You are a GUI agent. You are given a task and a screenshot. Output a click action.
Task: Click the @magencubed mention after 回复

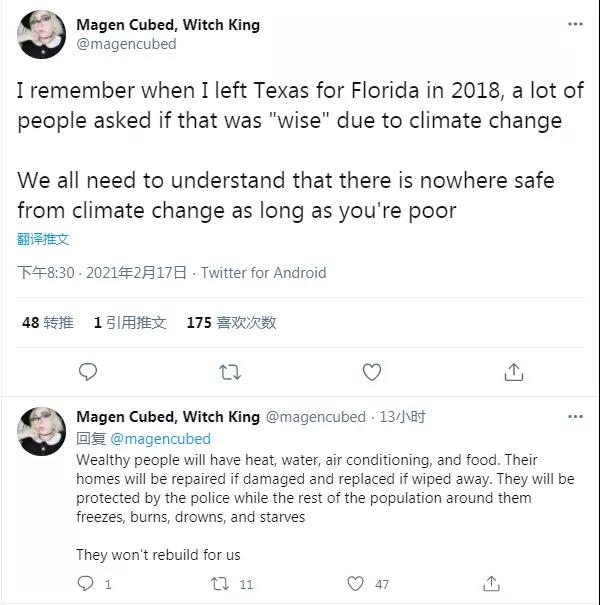point(160,438)
